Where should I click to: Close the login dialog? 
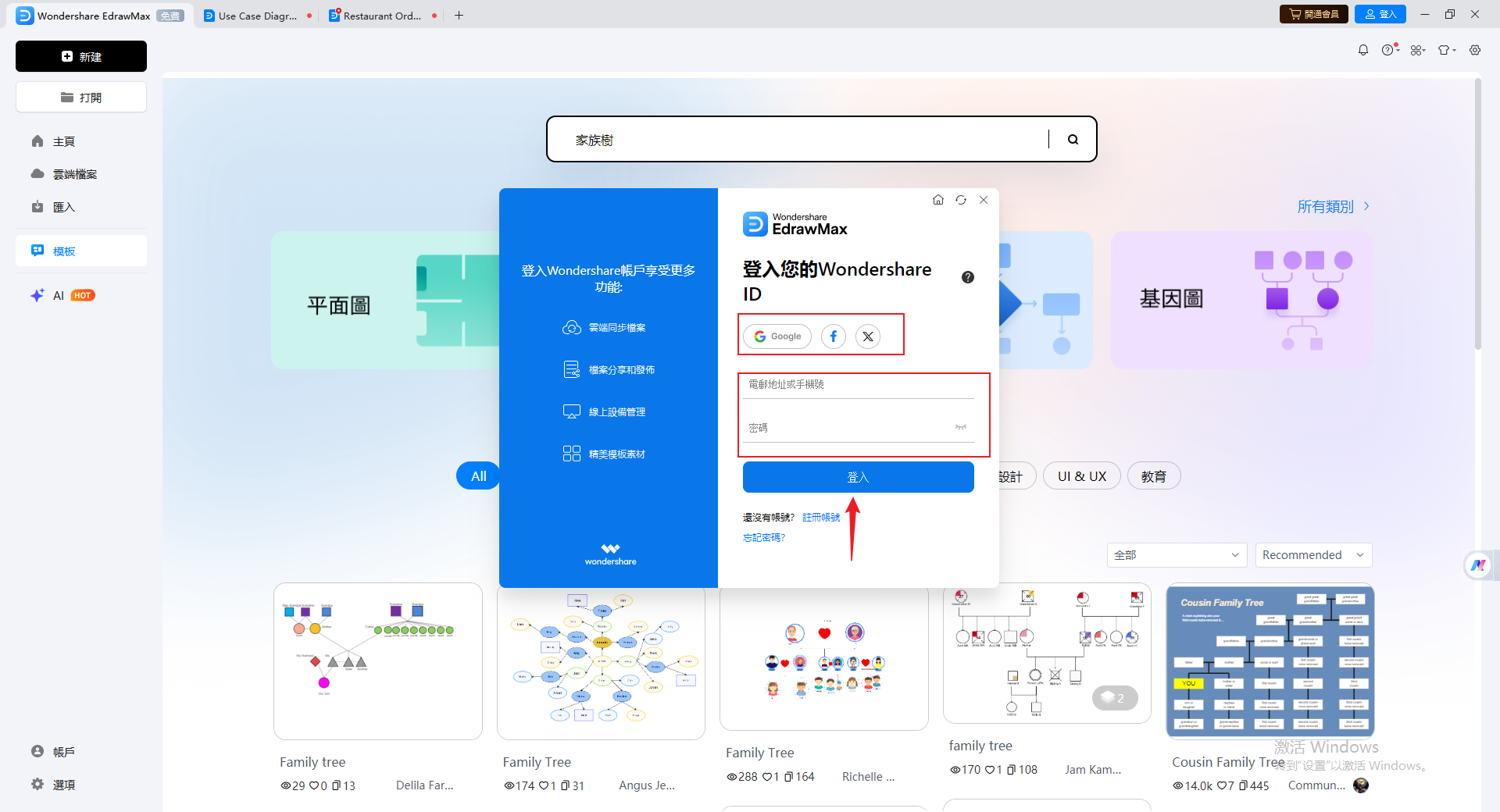click(984, 200)
